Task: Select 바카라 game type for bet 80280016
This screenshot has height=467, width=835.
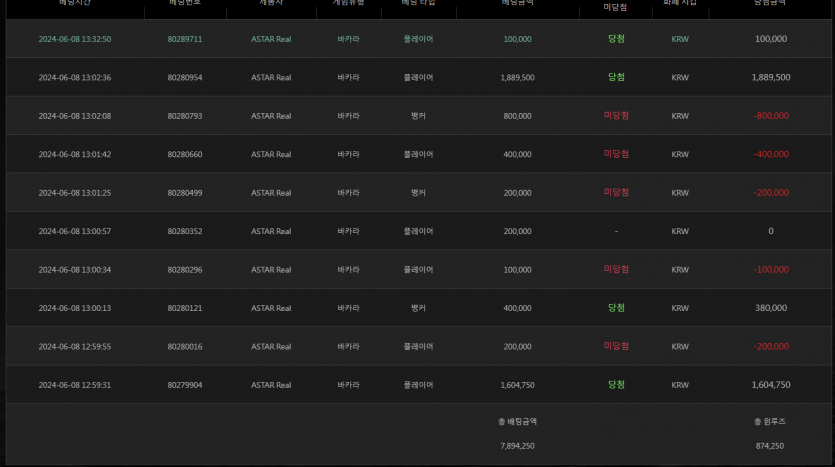Action: [x=348, y=347]
